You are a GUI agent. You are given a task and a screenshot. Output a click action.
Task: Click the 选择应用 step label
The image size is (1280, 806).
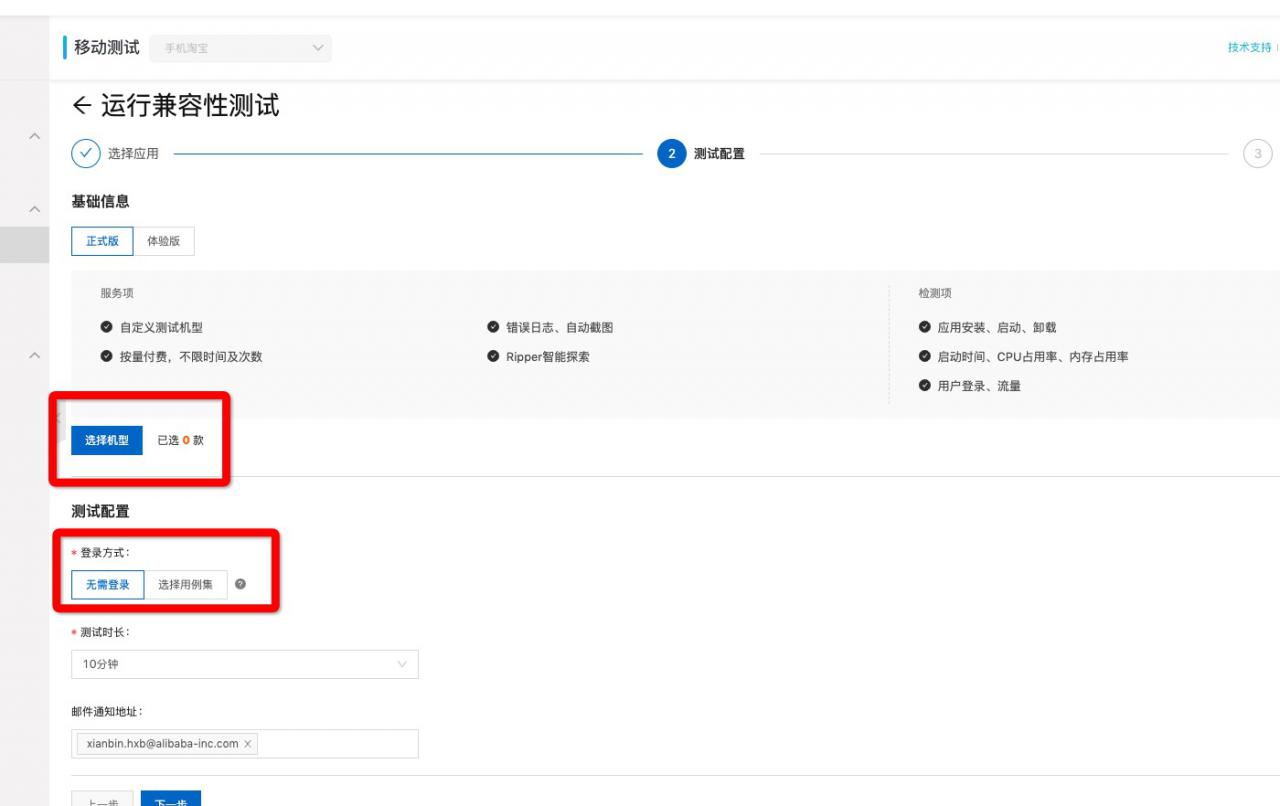click(133, 154)
